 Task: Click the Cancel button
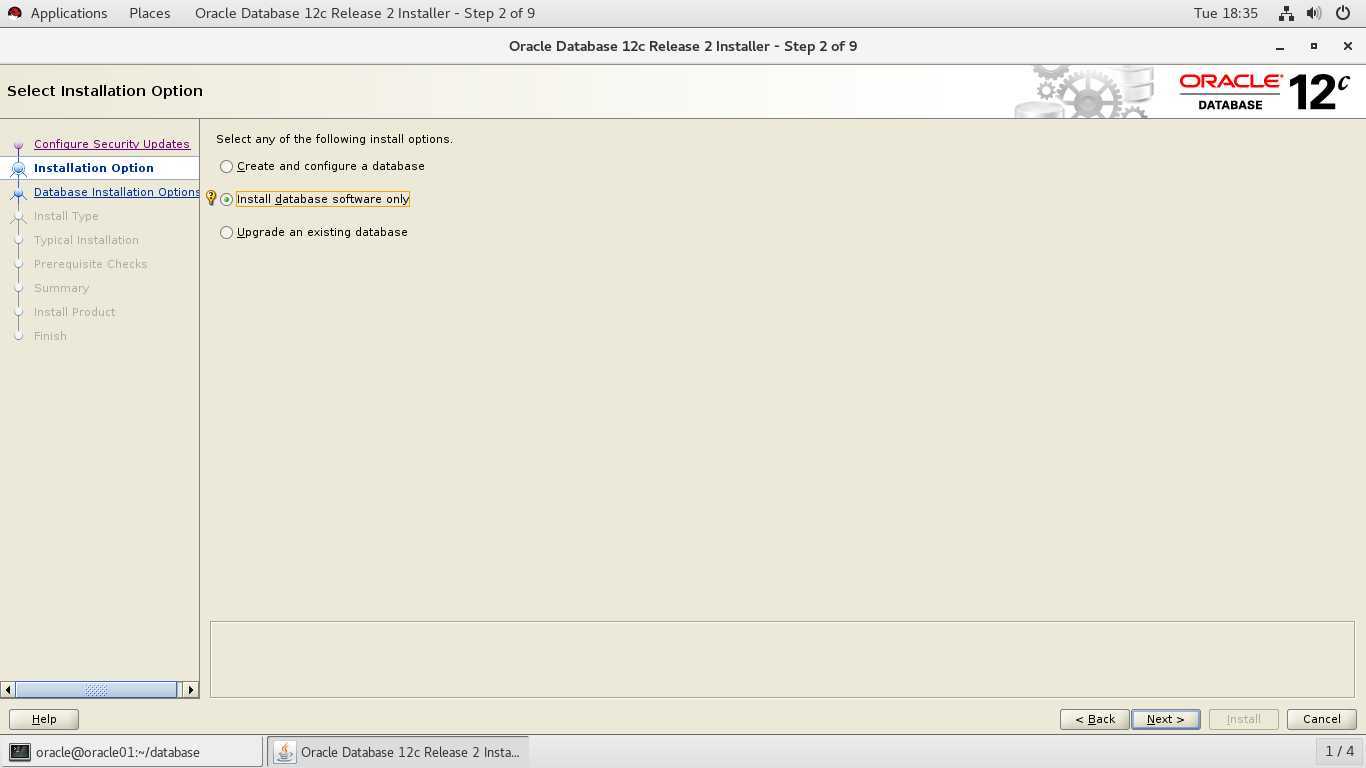1321,719
